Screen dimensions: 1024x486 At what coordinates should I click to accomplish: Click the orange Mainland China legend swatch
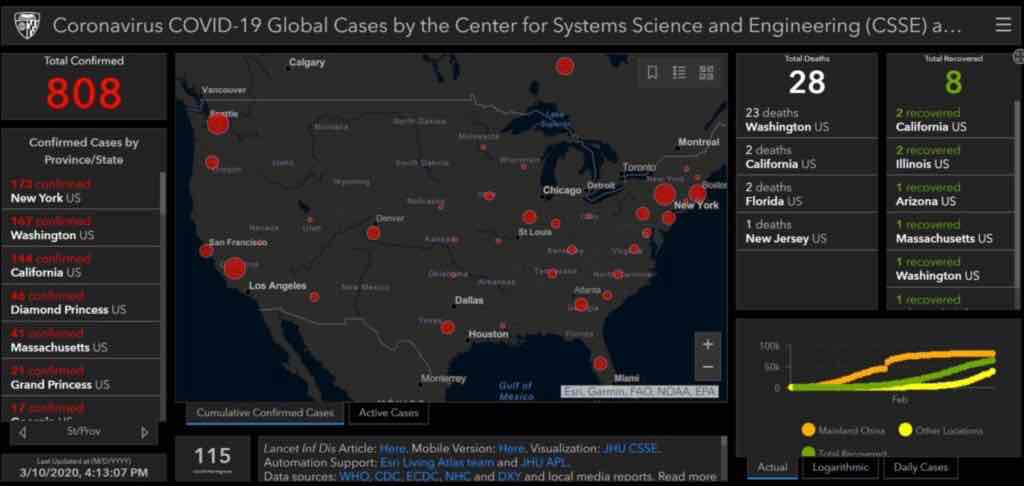pos(808,430)
